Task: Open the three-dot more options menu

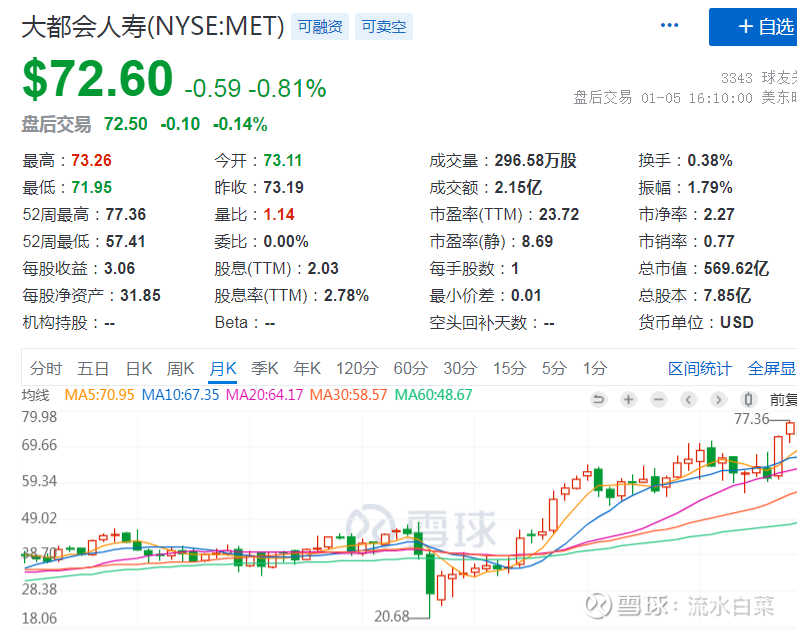Action: pyautogui.click(x=669, y=25)
